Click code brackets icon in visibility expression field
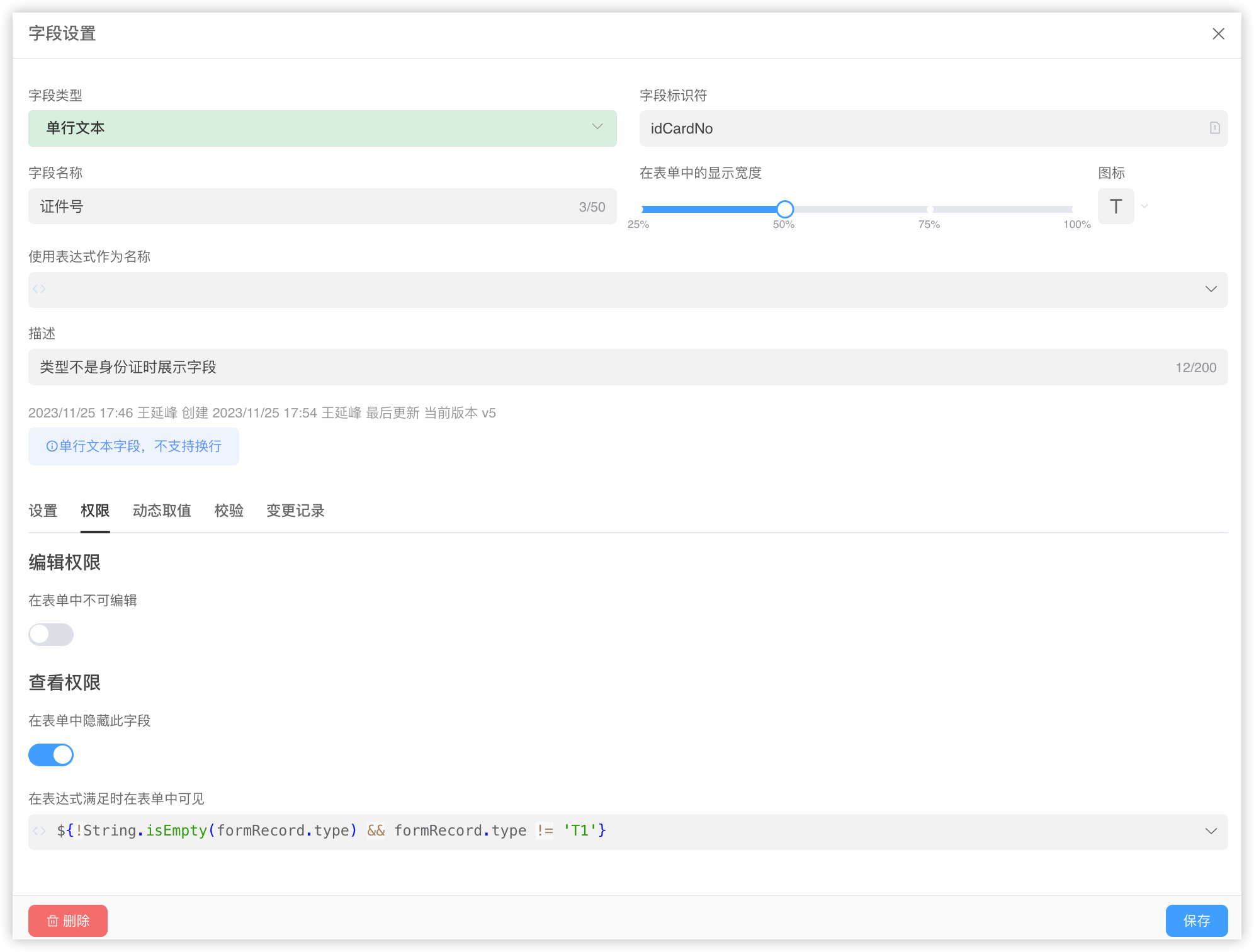 click(x=40, y=831)
